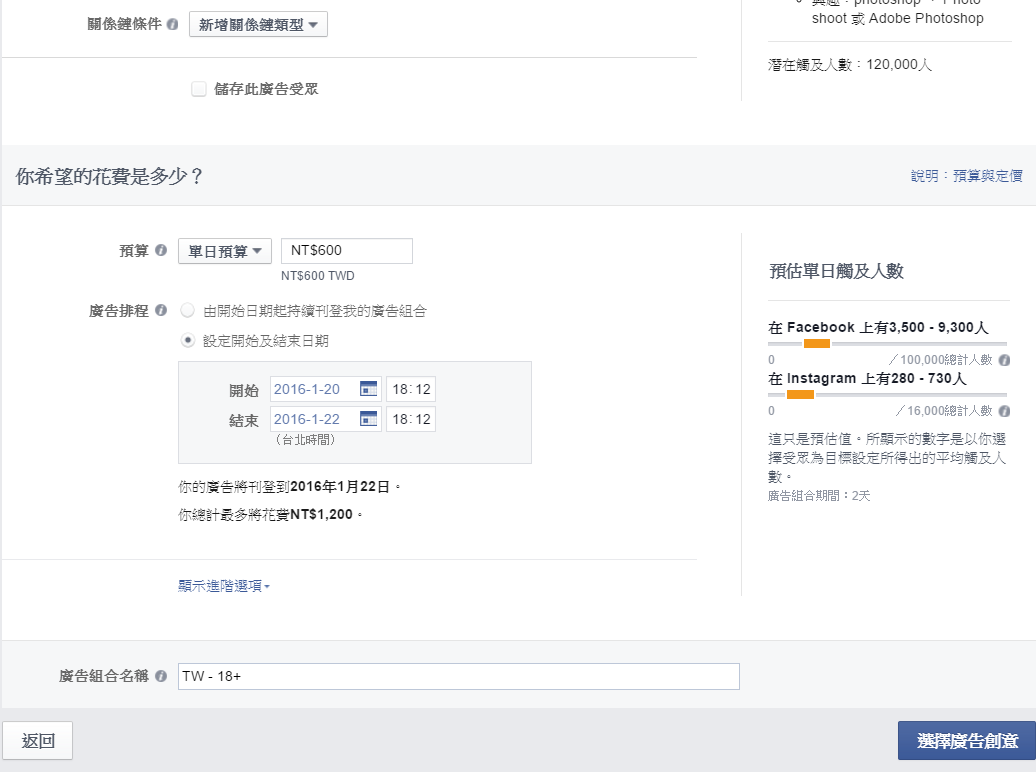Open calendar picker for 結束 date

368,419
